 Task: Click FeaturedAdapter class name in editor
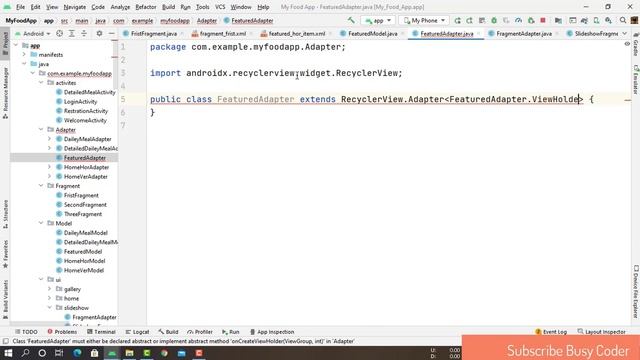click(x=256, y=99)
